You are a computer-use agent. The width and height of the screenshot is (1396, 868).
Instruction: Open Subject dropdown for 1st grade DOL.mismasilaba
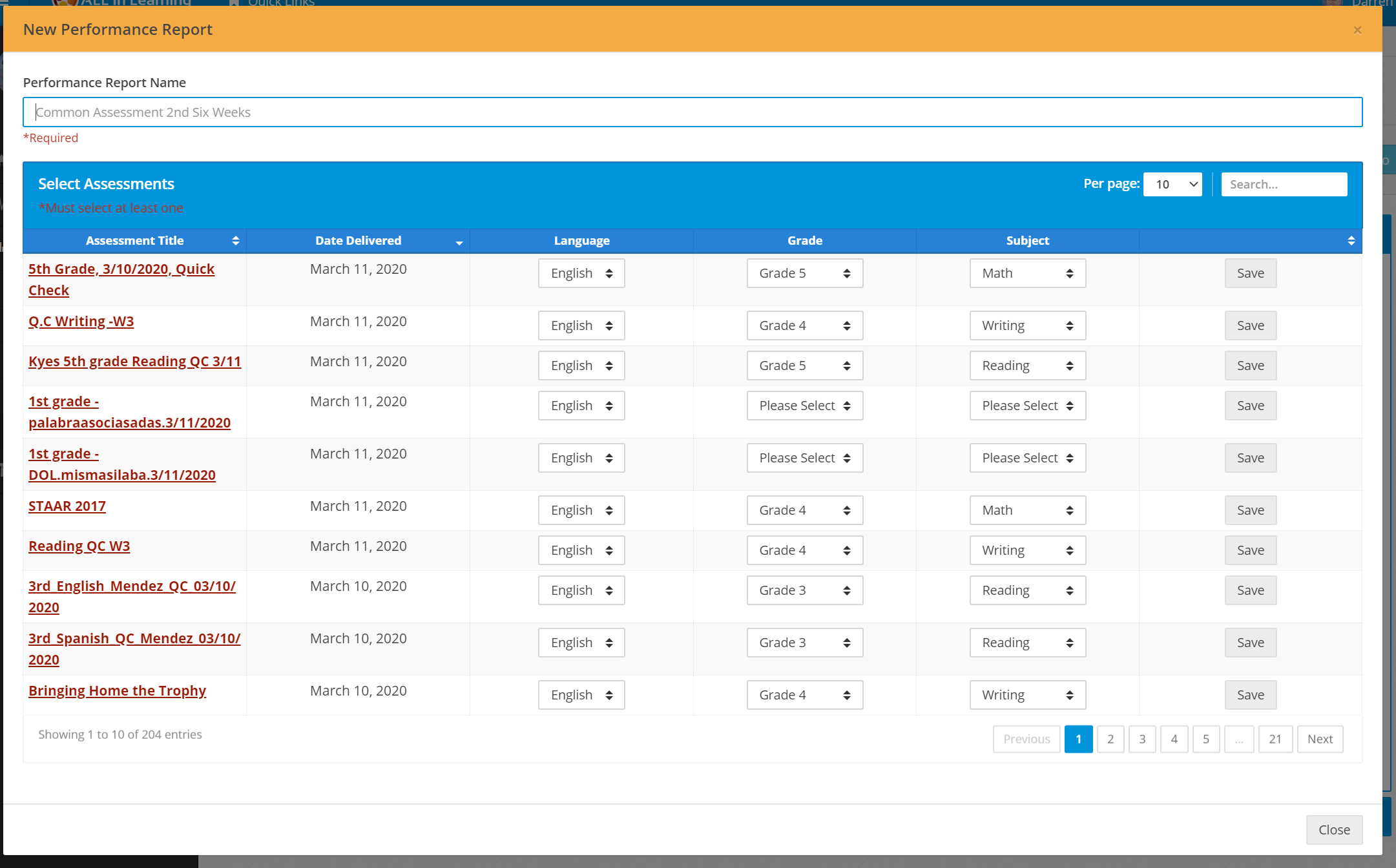tap(1027, 458)
